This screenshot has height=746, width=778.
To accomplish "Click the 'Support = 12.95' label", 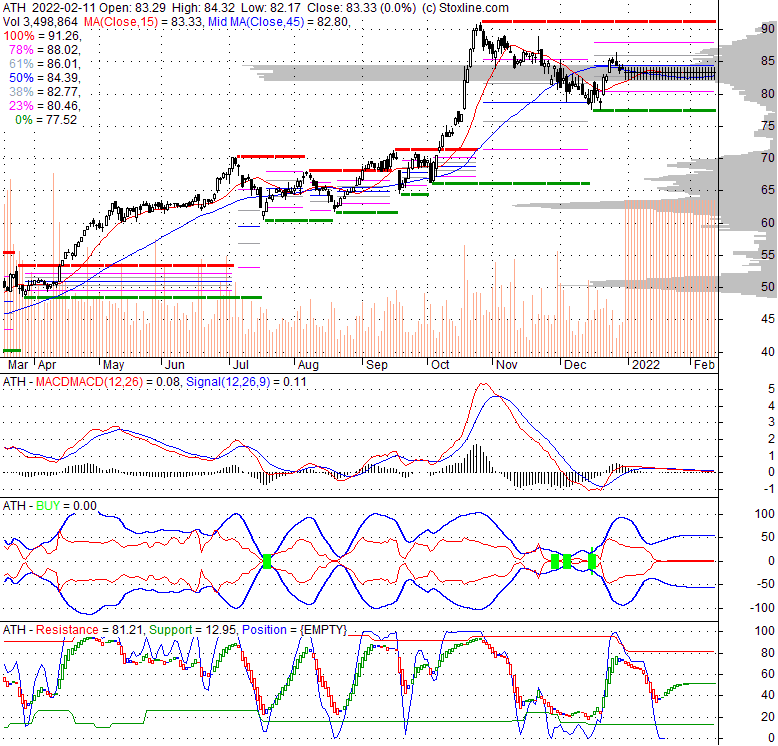I will click(194, 630).
